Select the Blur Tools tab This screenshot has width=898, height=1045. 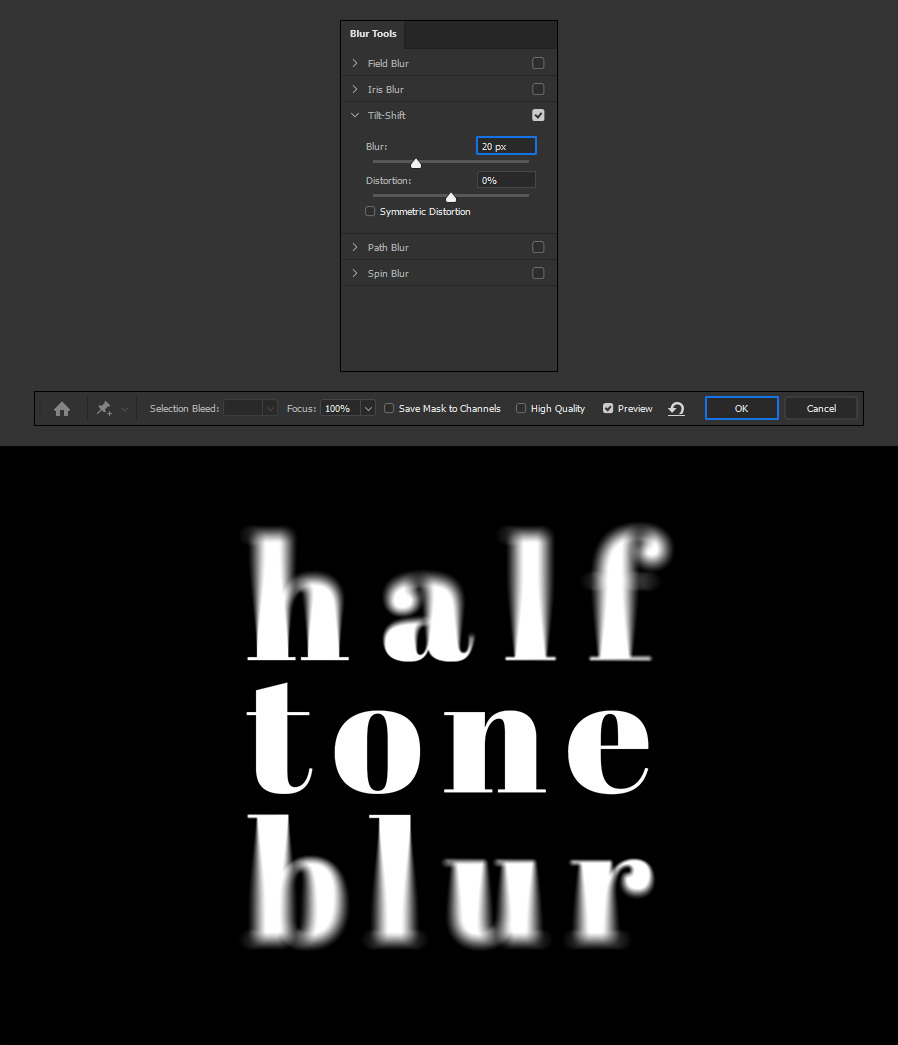pyautogui.click(x=373, y=34)
